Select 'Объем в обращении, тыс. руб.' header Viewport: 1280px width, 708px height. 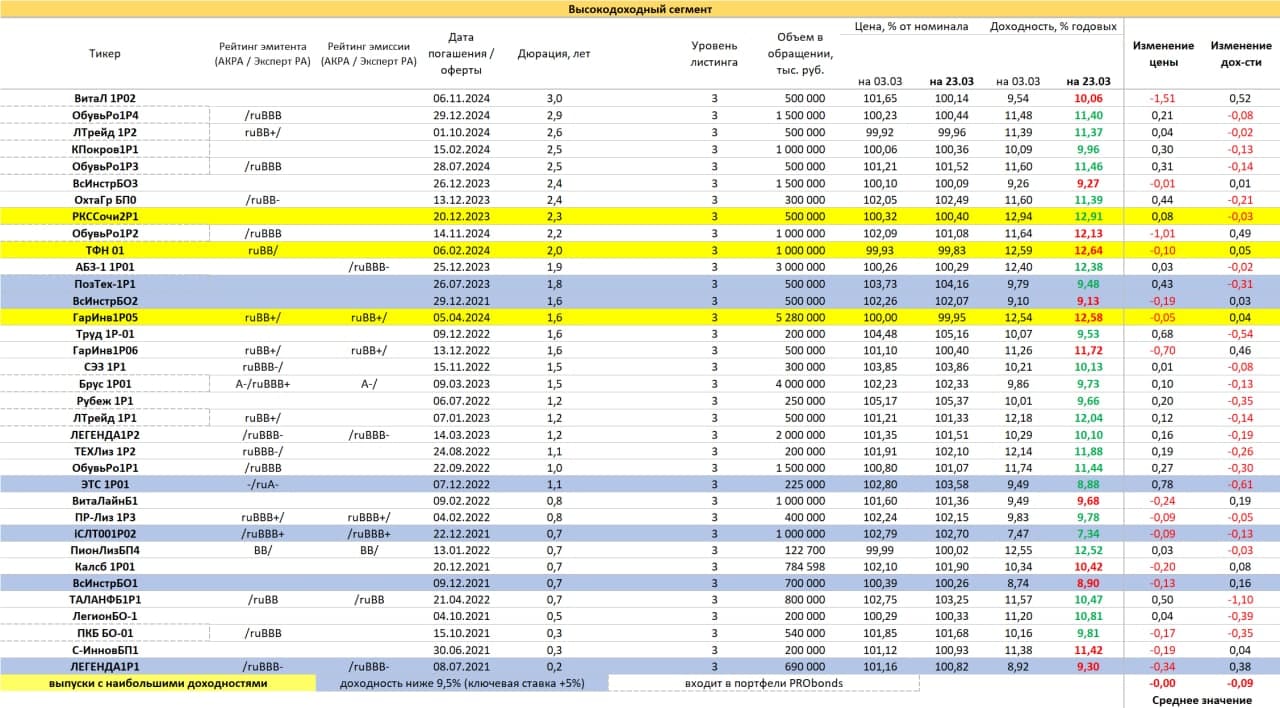[x=798, y=54]
